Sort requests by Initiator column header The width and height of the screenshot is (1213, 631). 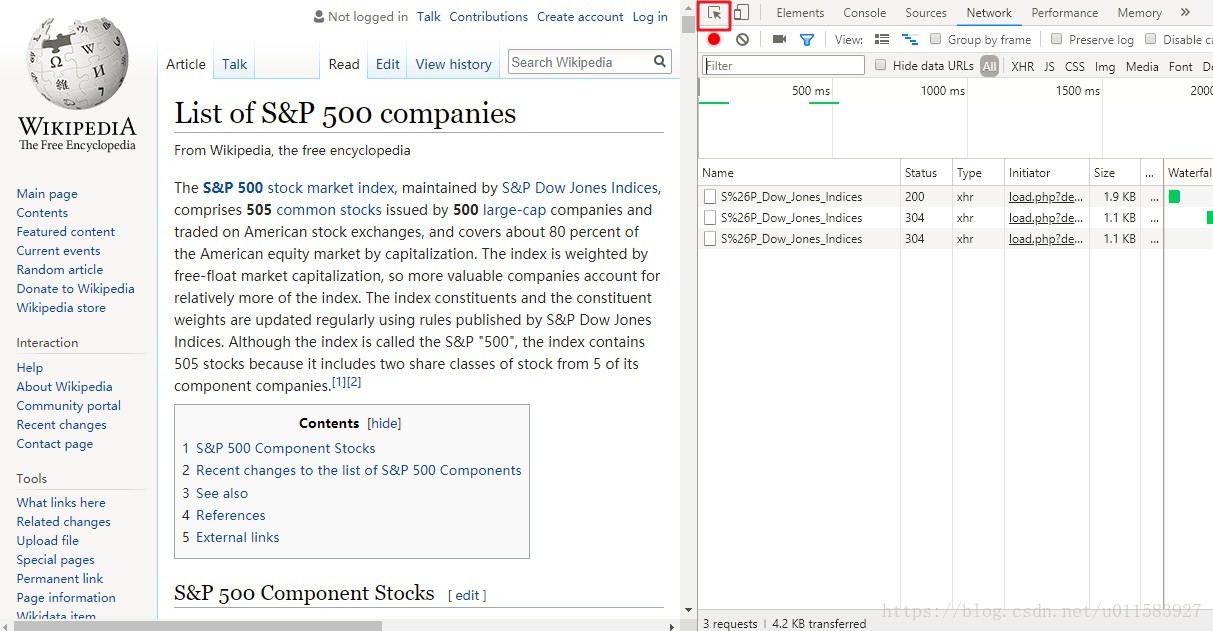(1047, 173)
